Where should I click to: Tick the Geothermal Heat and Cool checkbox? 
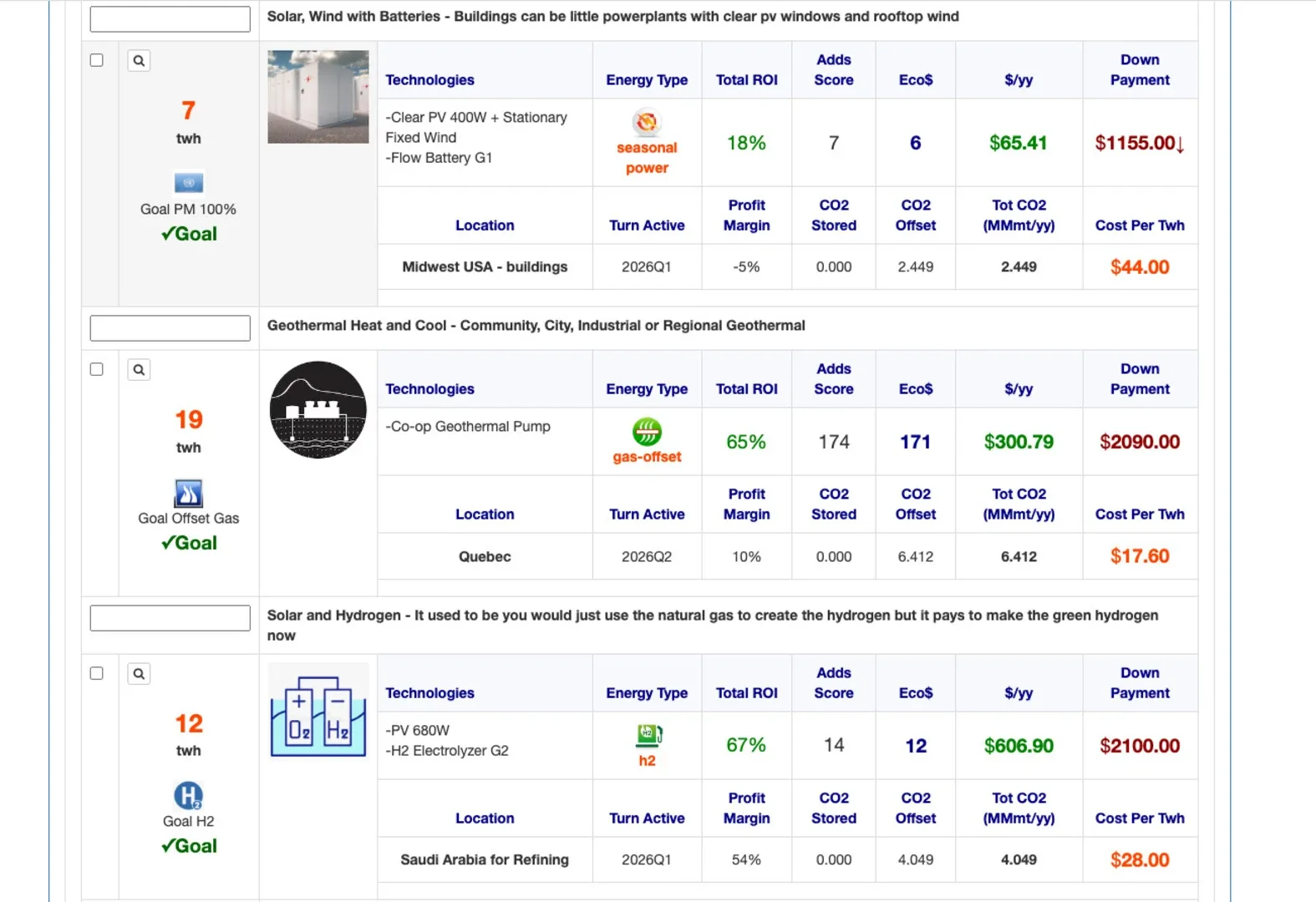pos(97,369)
